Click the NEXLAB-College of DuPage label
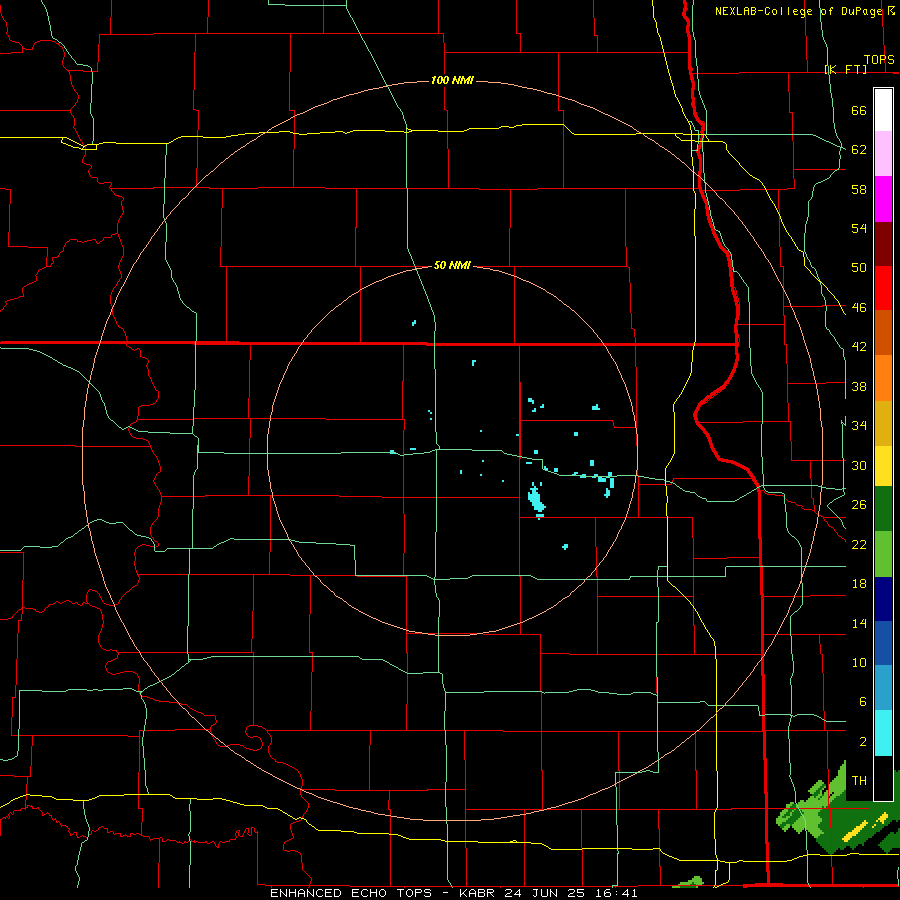 798,11
